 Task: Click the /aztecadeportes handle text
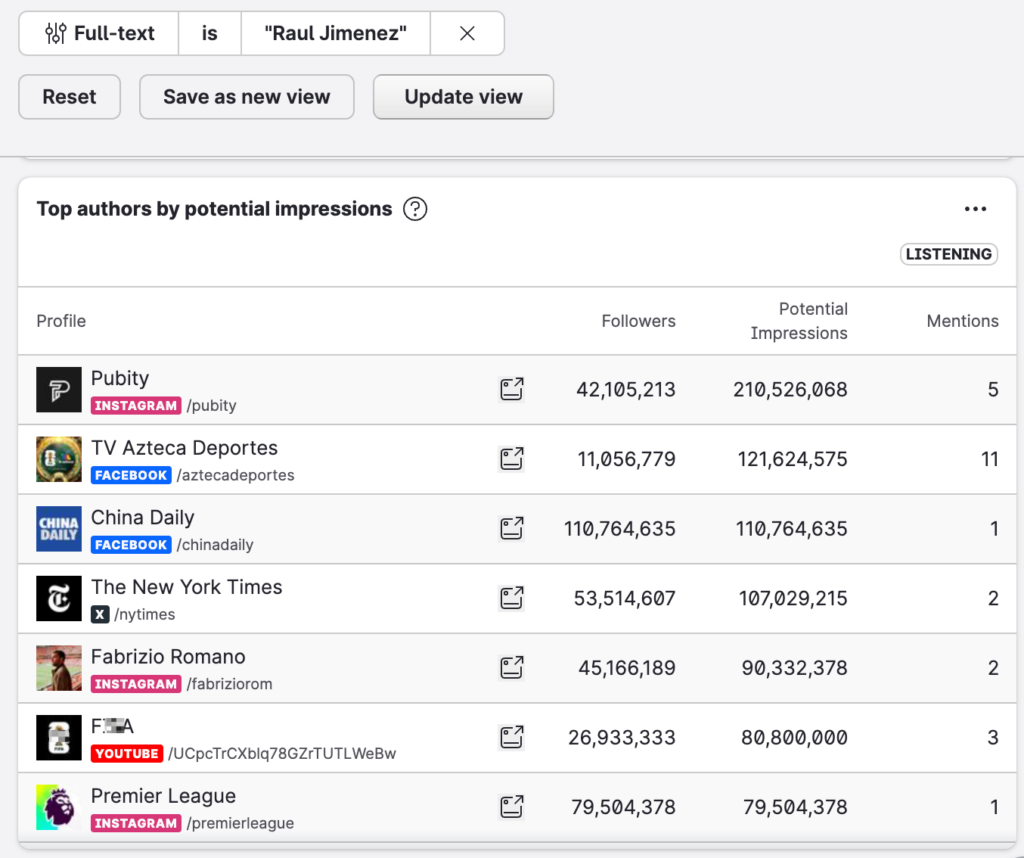[x=236, y=475]
